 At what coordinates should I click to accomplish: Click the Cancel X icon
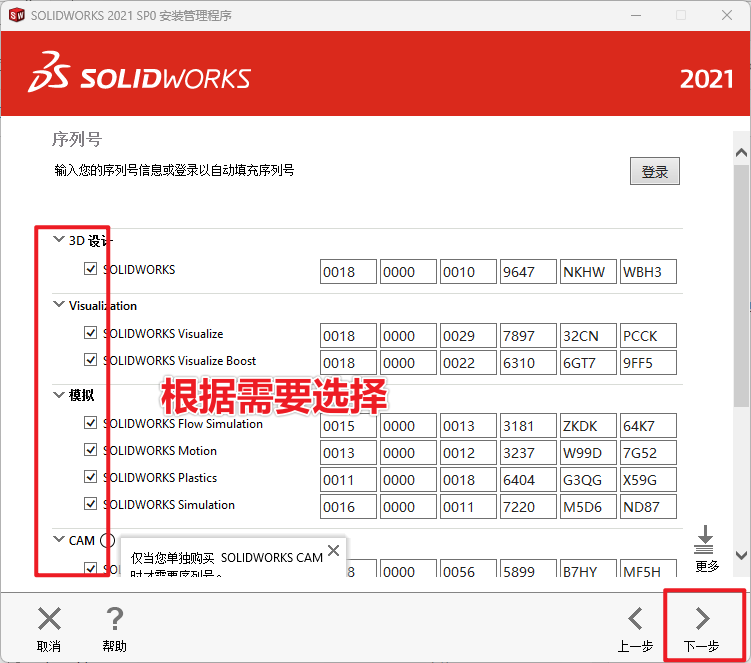(x=49, y=618)
